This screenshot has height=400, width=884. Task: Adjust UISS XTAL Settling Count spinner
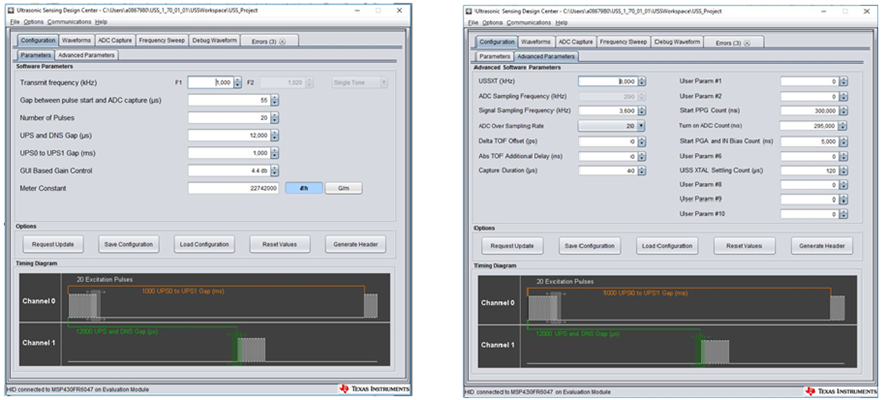pyautogui.click(x=843, y=171)
